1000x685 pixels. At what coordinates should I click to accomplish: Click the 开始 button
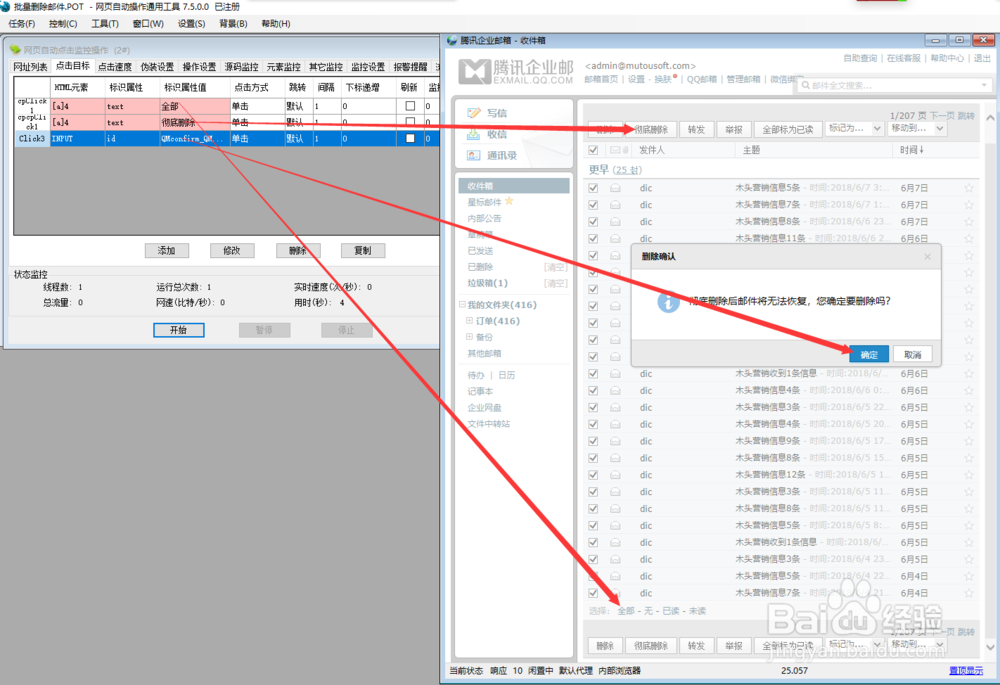[179, 330]
